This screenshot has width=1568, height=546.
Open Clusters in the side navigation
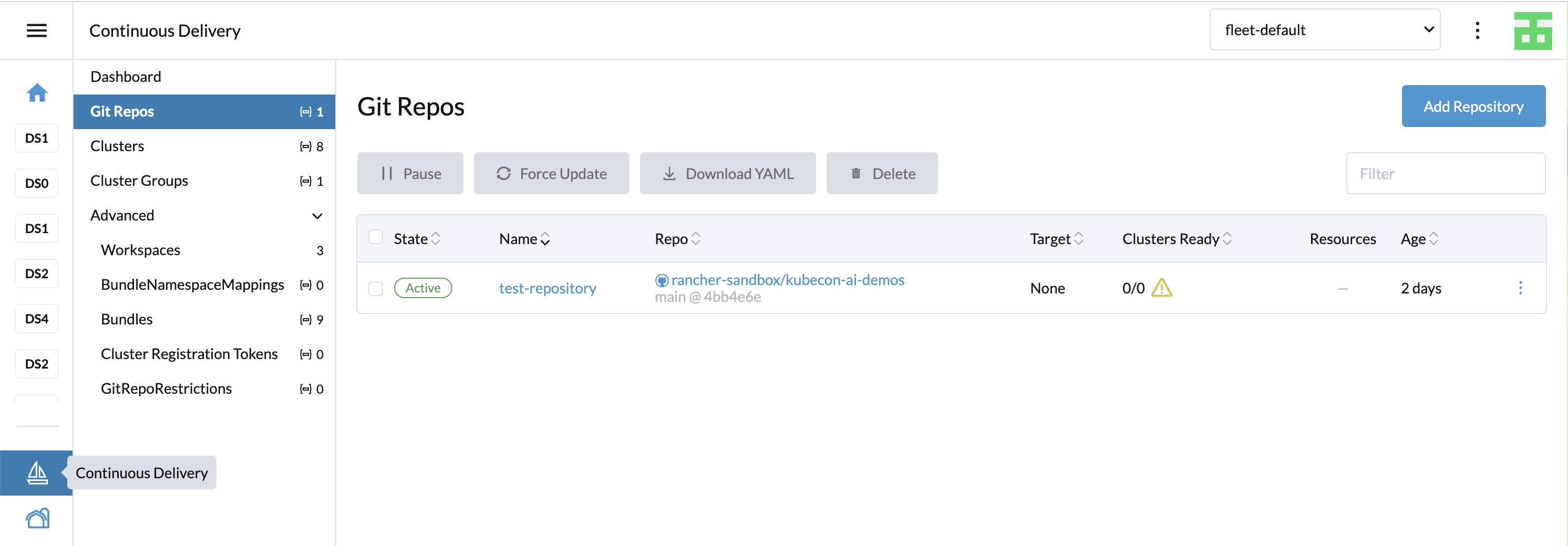coord(118,146)
